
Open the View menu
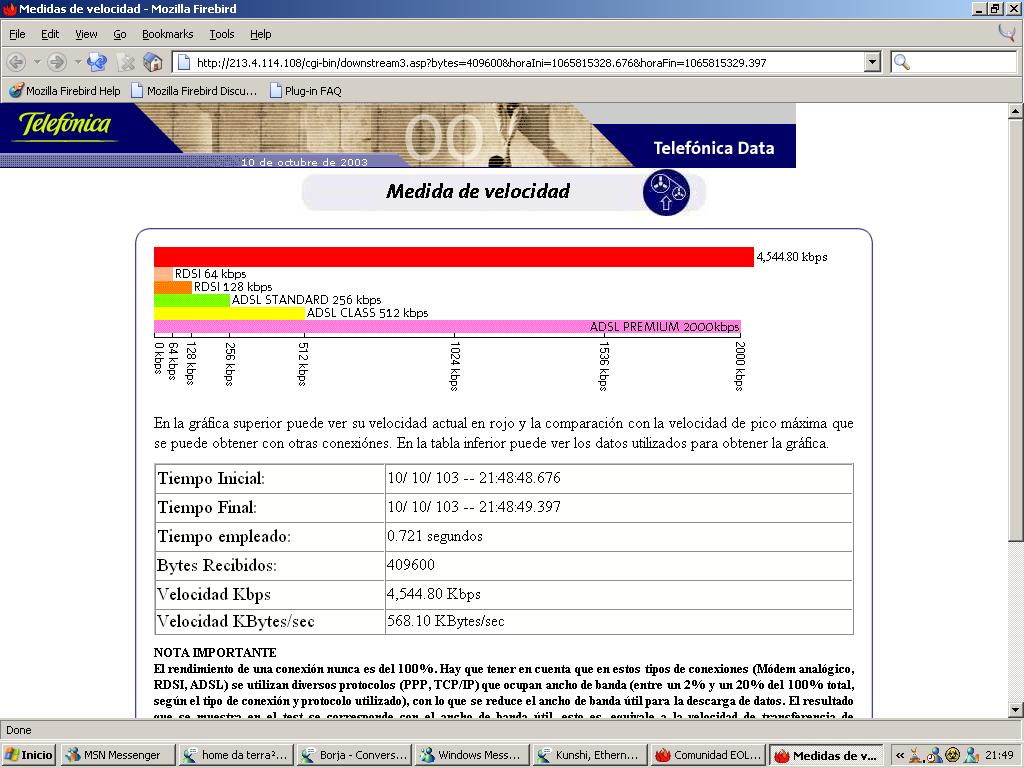86,34
